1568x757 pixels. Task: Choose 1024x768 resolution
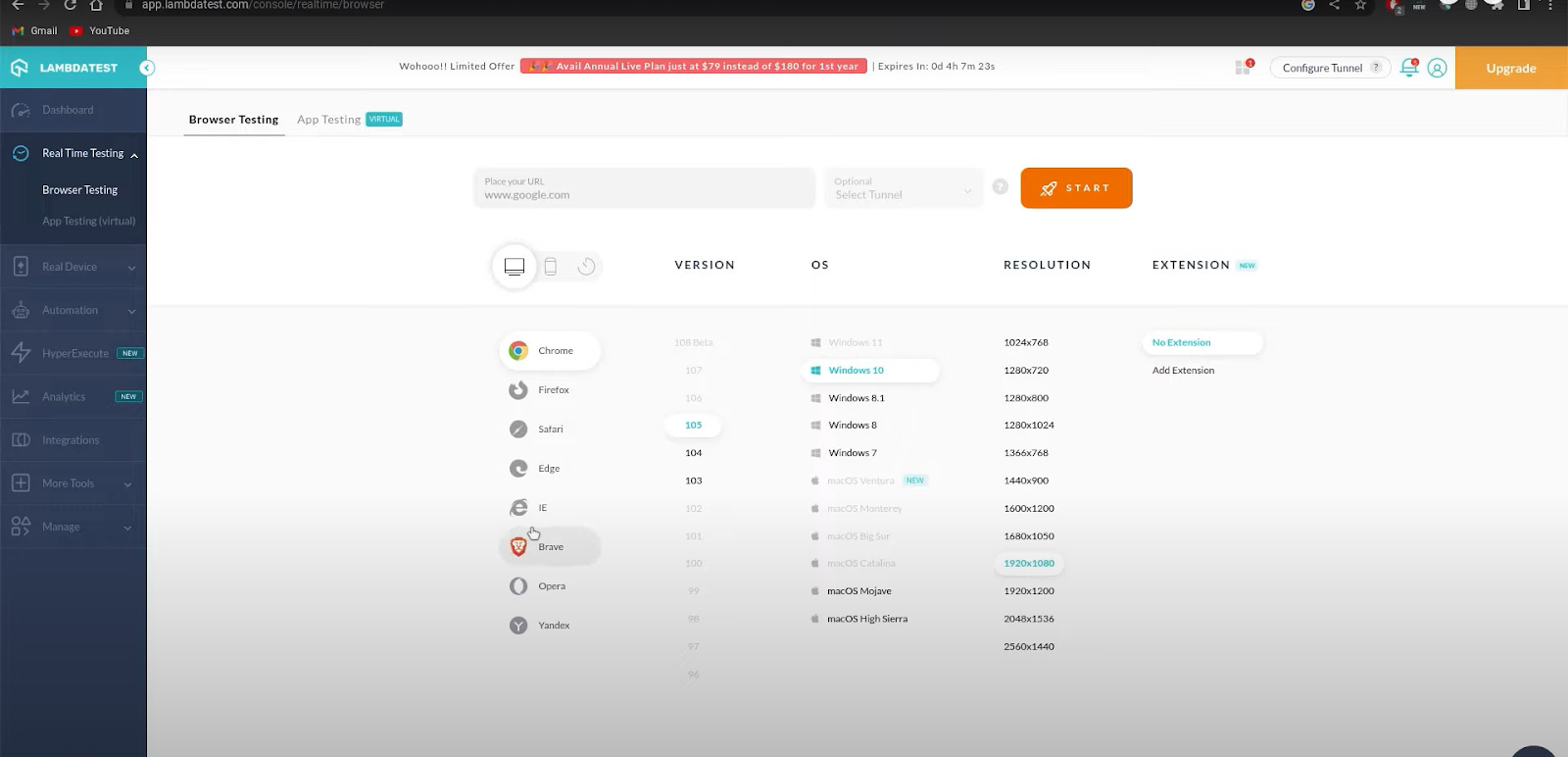[1026, 343]
